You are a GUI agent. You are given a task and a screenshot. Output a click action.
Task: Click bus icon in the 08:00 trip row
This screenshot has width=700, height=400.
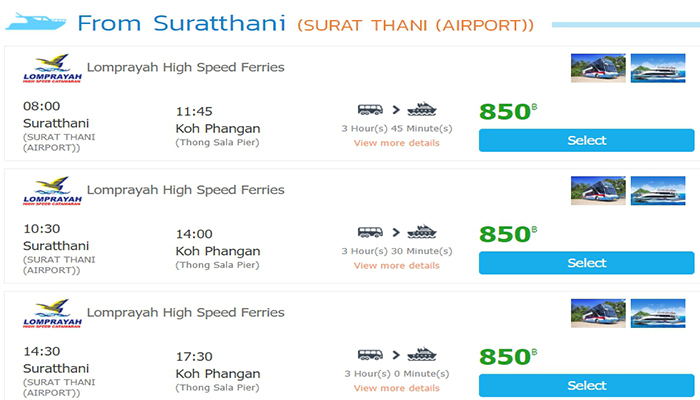[369, 110]
